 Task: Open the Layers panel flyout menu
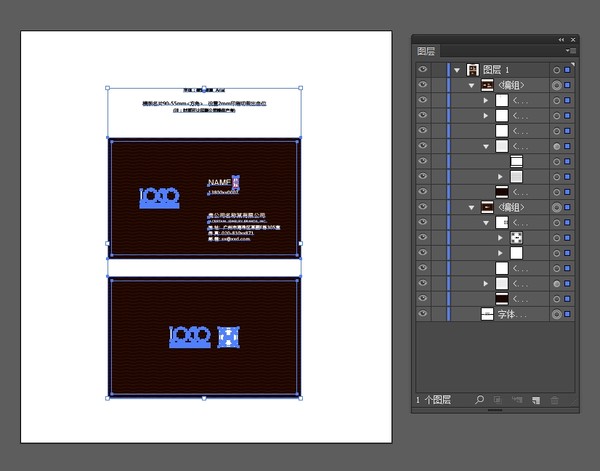click(571, 51)
